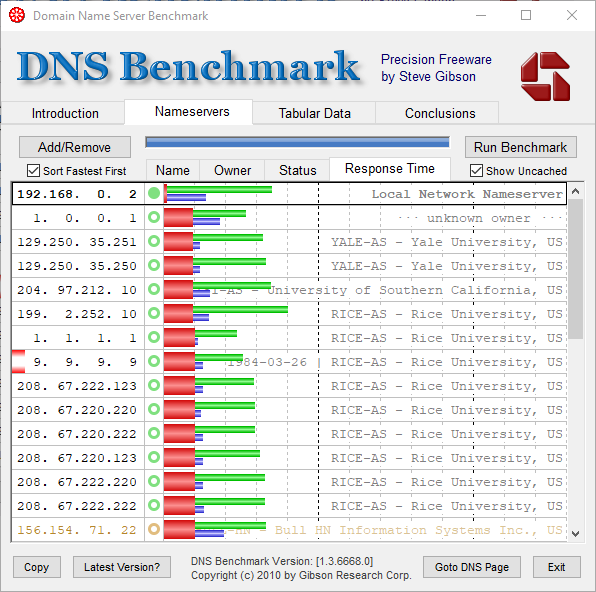Screen dimensions: 596x592
Task: Select IP address 156.154. 71. 22
Action: tap(77, 530)
